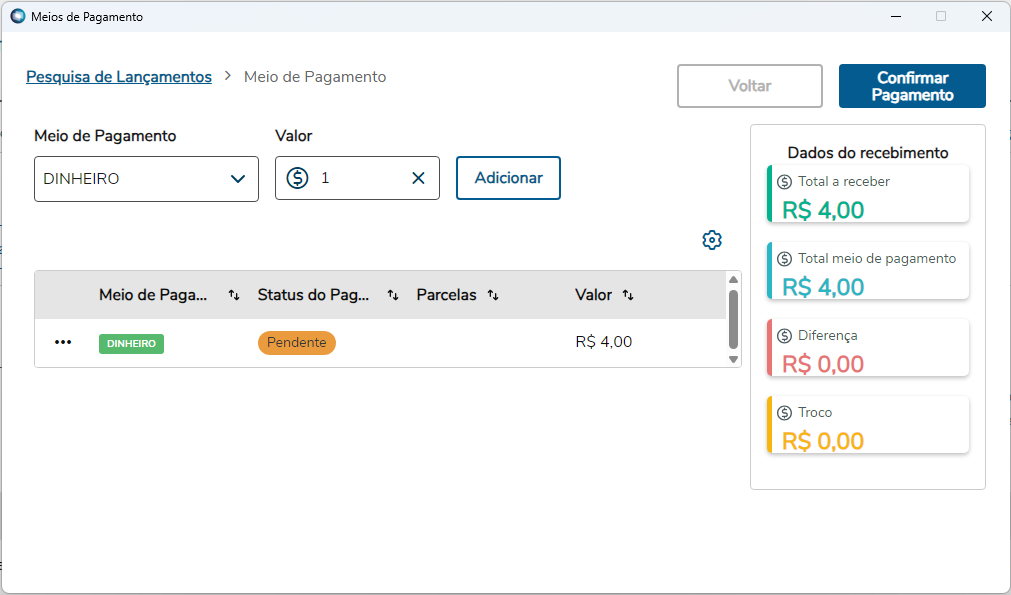Click the currency icon in Valor field
The height and width of the screenshot is (595, 1011).
297,178
